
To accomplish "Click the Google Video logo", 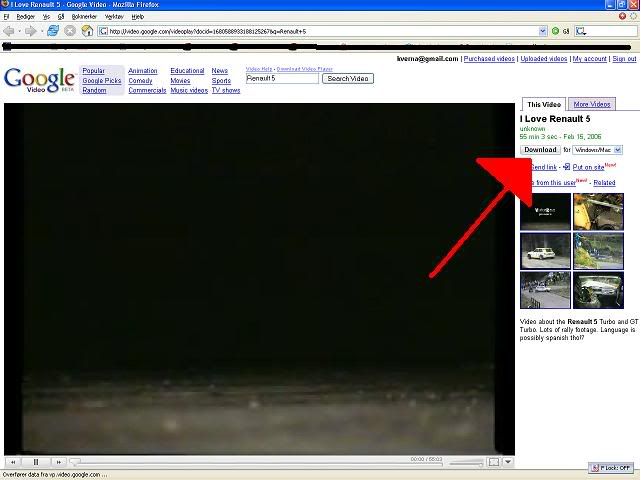I will point(39,80).
